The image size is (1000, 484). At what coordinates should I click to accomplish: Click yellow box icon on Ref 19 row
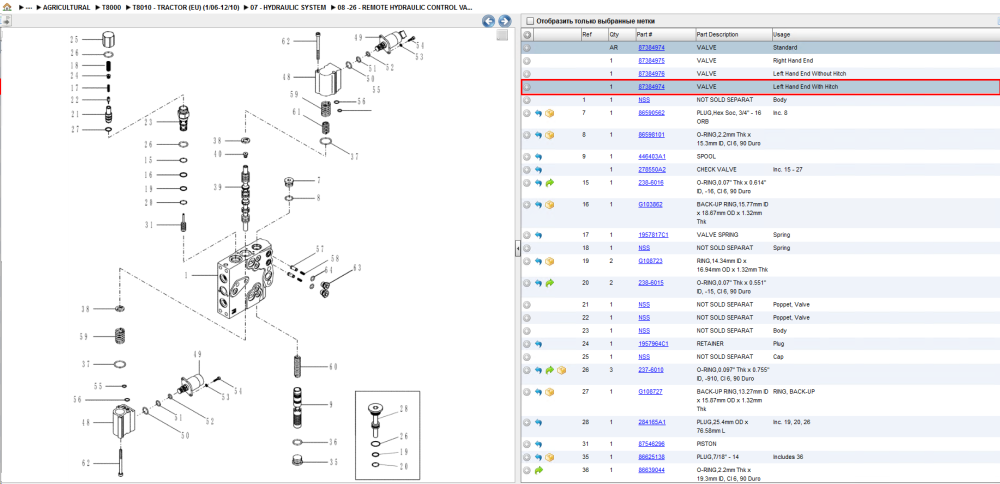tap(550, 261)
